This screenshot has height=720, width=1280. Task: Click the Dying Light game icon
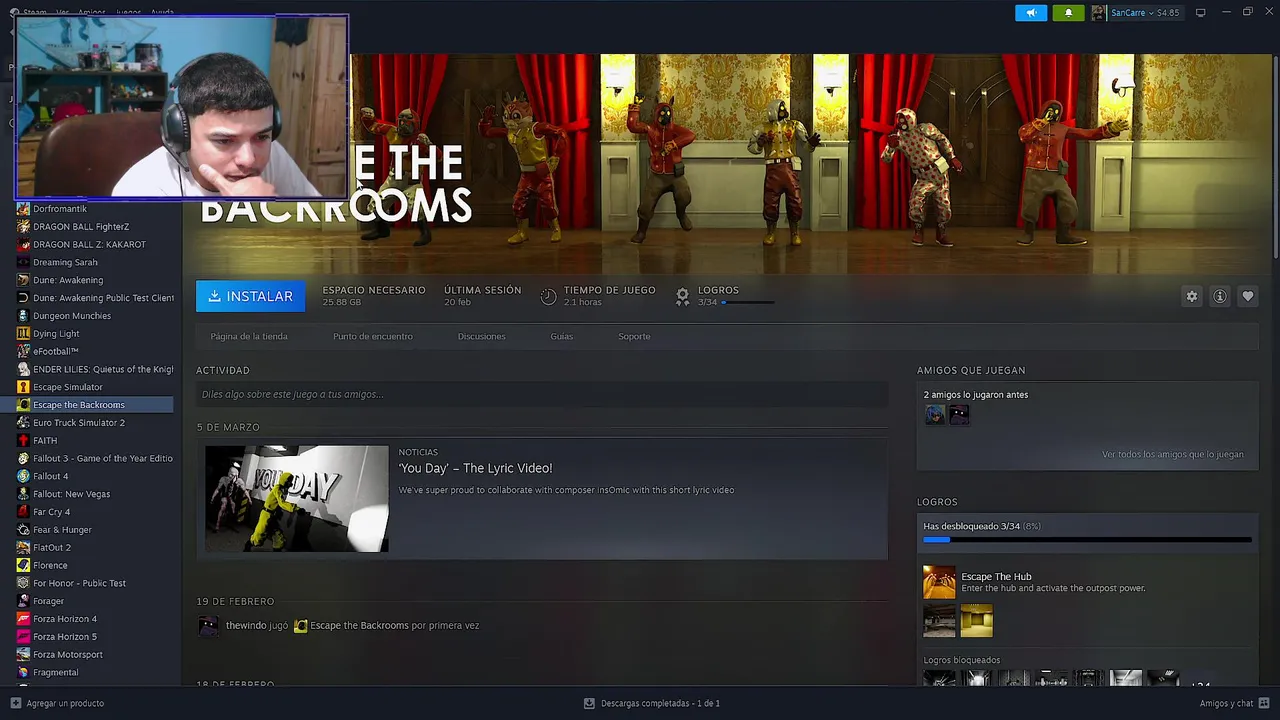tap(23, 334)
